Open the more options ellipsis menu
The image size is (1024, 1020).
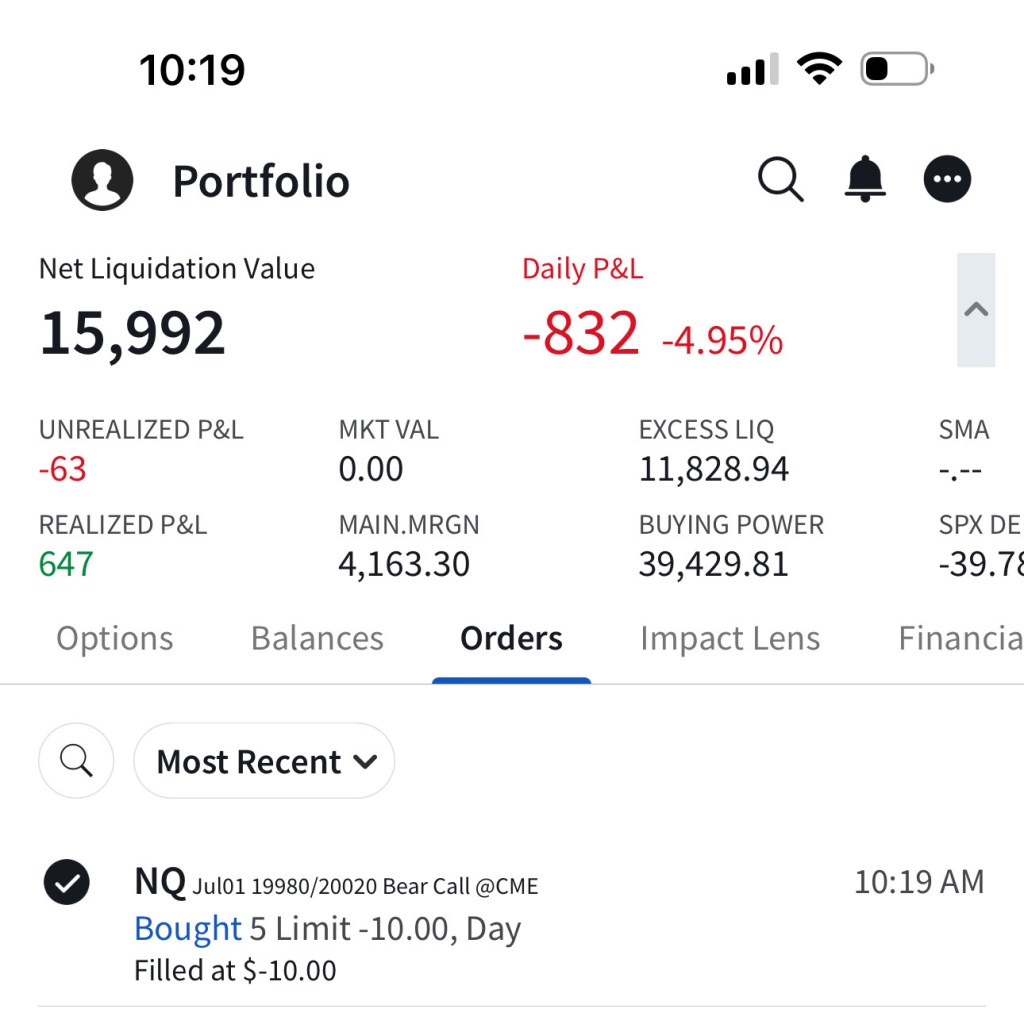tap(947, 180)
